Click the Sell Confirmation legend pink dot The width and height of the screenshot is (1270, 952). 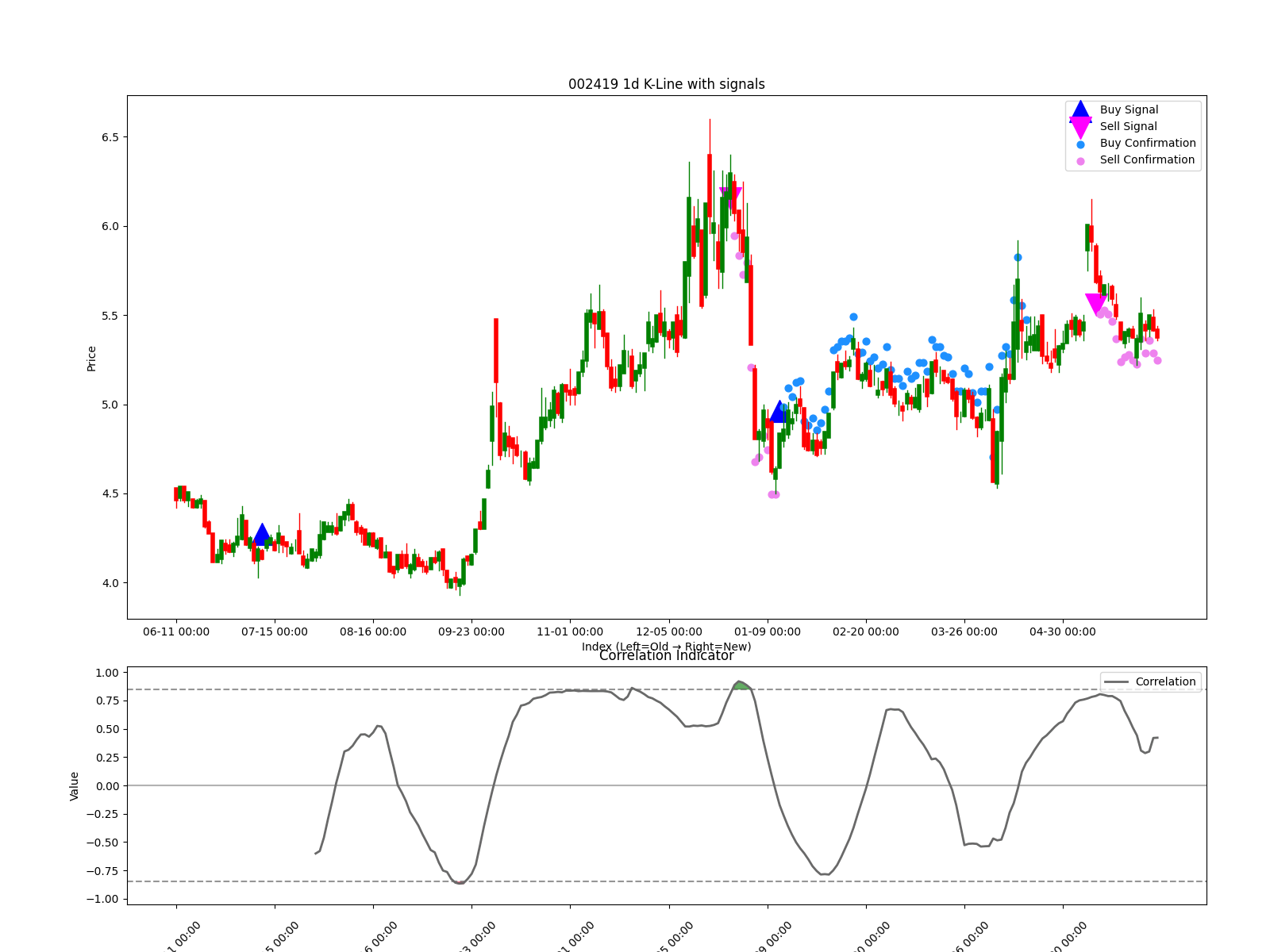(1080, 161)
